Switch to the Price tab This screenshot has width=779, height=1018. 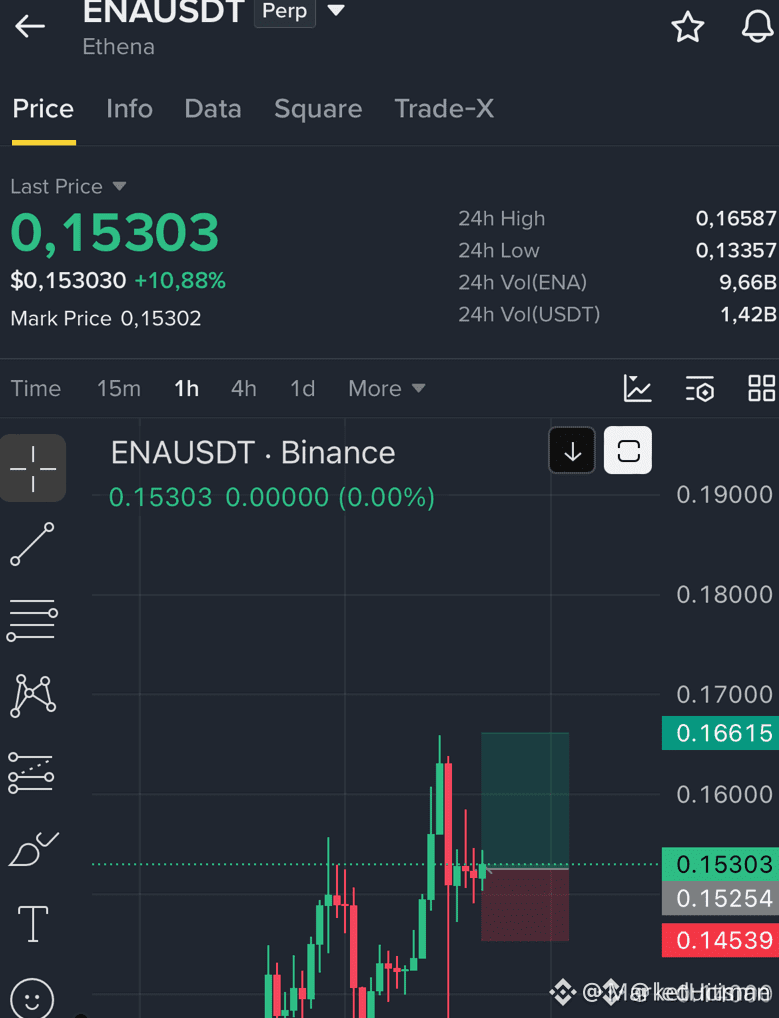click(x=43, y=109)
